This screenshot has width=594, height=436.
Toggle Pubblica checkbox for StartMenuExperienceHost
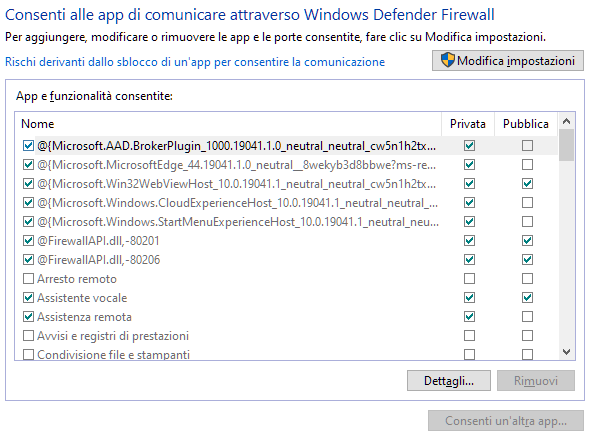coord(527,222)
